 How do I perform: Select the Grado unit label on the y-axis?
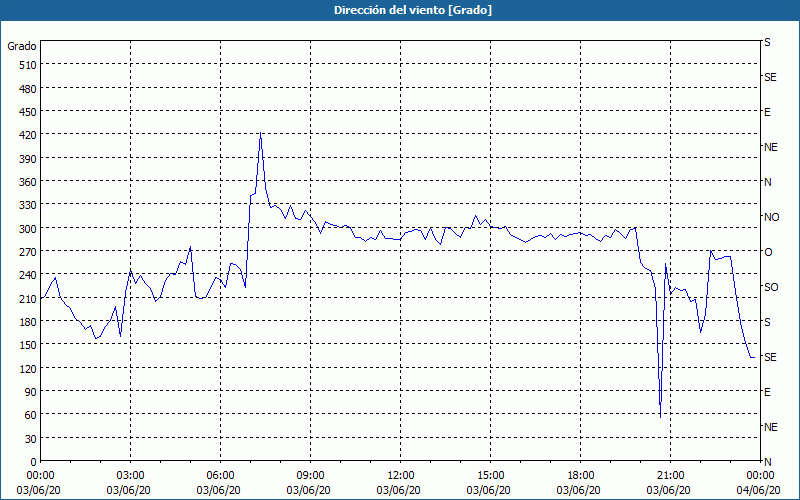click(22, 46)
